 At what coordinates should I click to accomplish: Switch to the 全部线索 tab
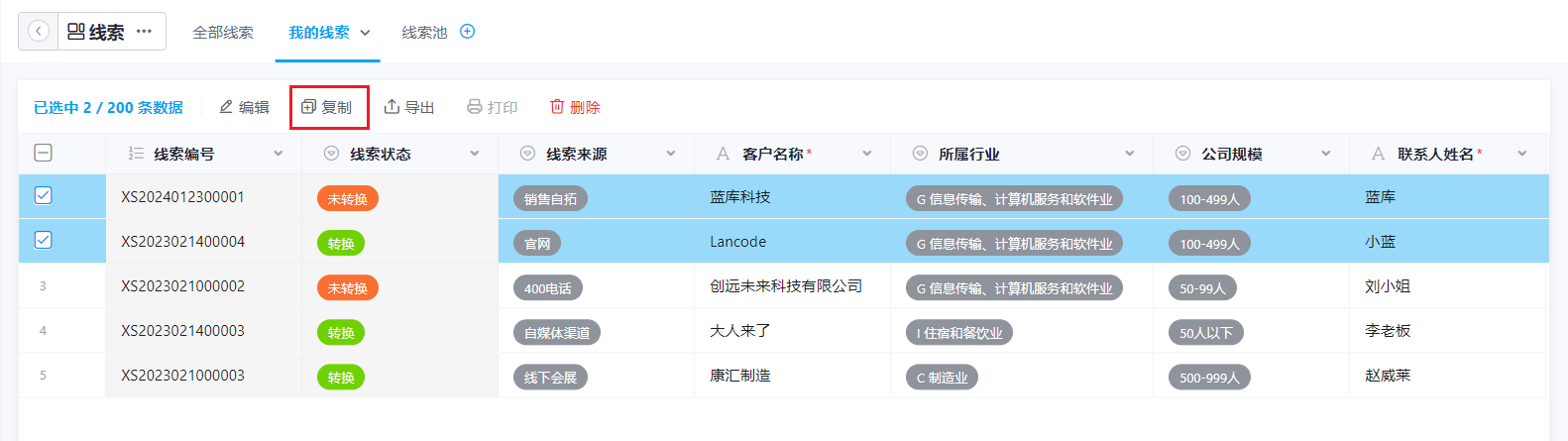[223, 33]
